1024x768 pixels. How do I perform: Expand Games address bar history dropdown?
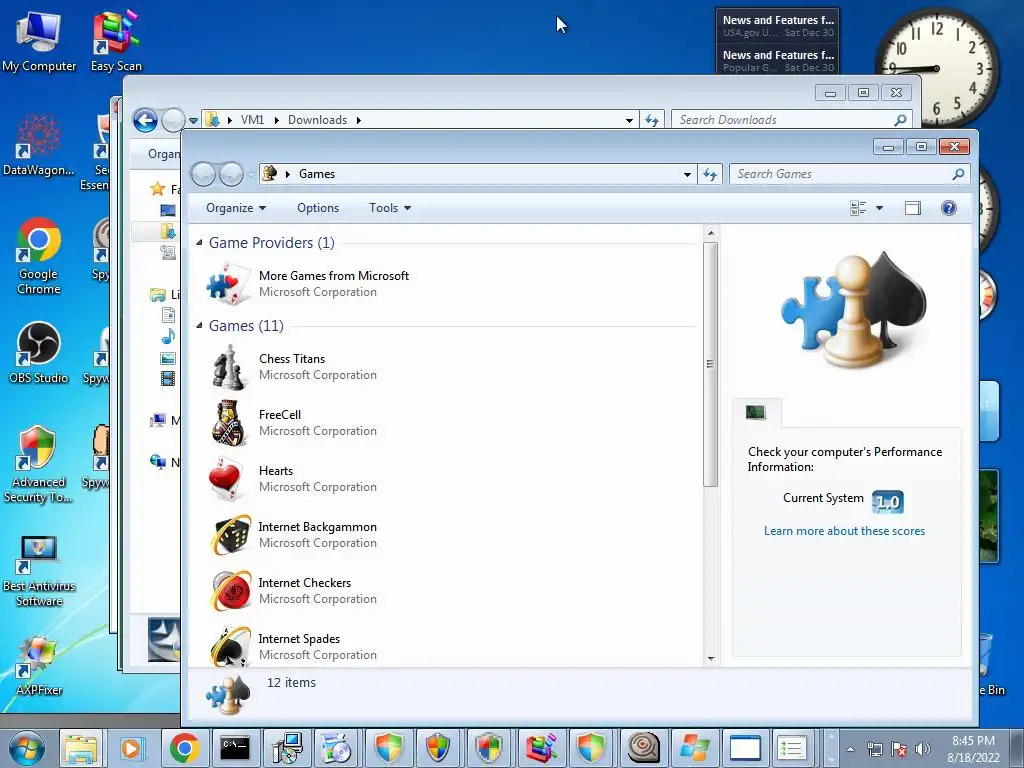pos(687,174)
